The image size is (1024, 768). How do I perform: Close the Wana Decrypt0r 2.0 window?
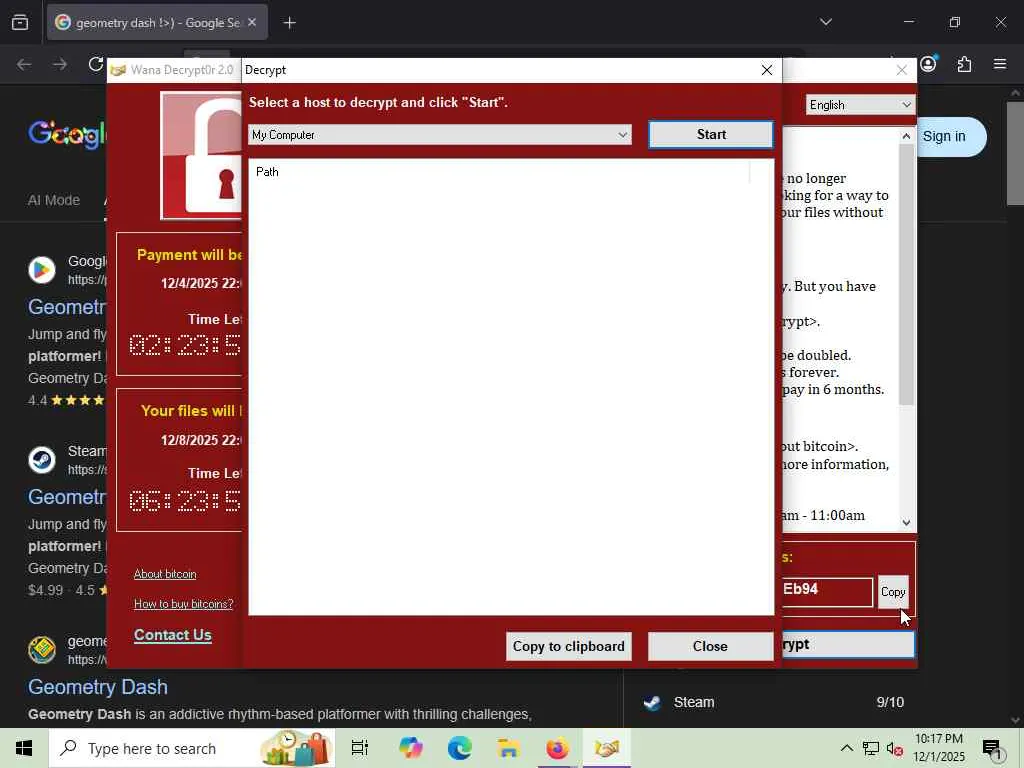901,70
